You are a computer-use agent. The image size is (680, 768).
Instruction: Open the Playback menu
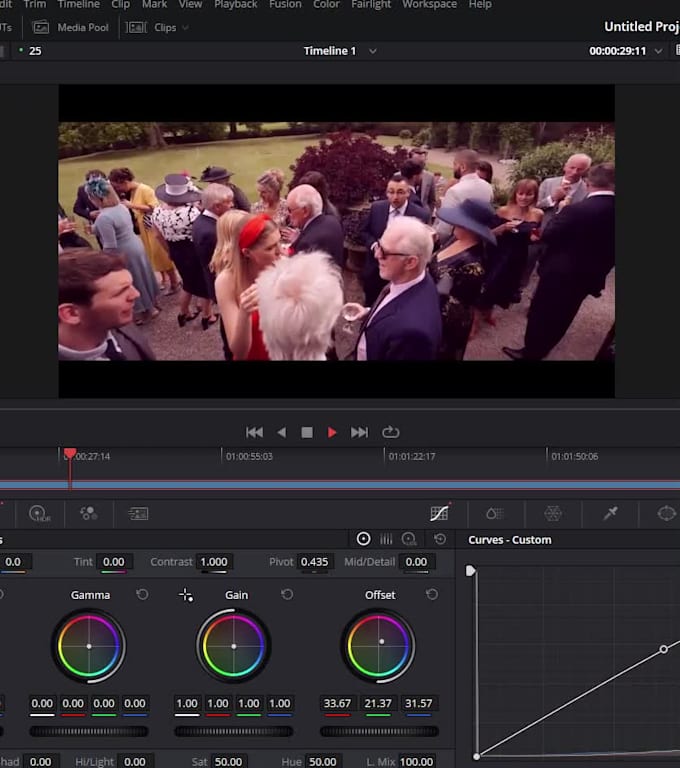tap(236, 4)
